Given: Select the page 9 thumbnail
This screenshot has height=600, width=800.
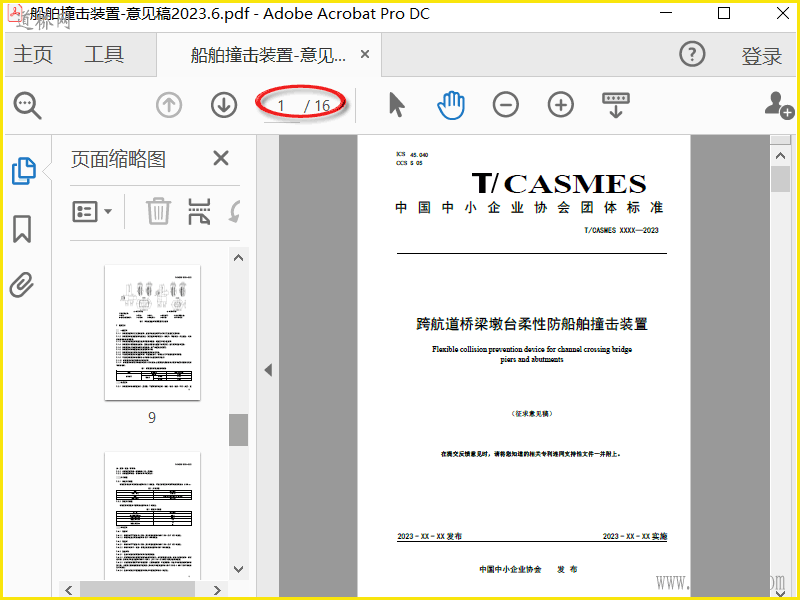Looking at the screenshot, I should pyautogui.click(x=153, y=333).
